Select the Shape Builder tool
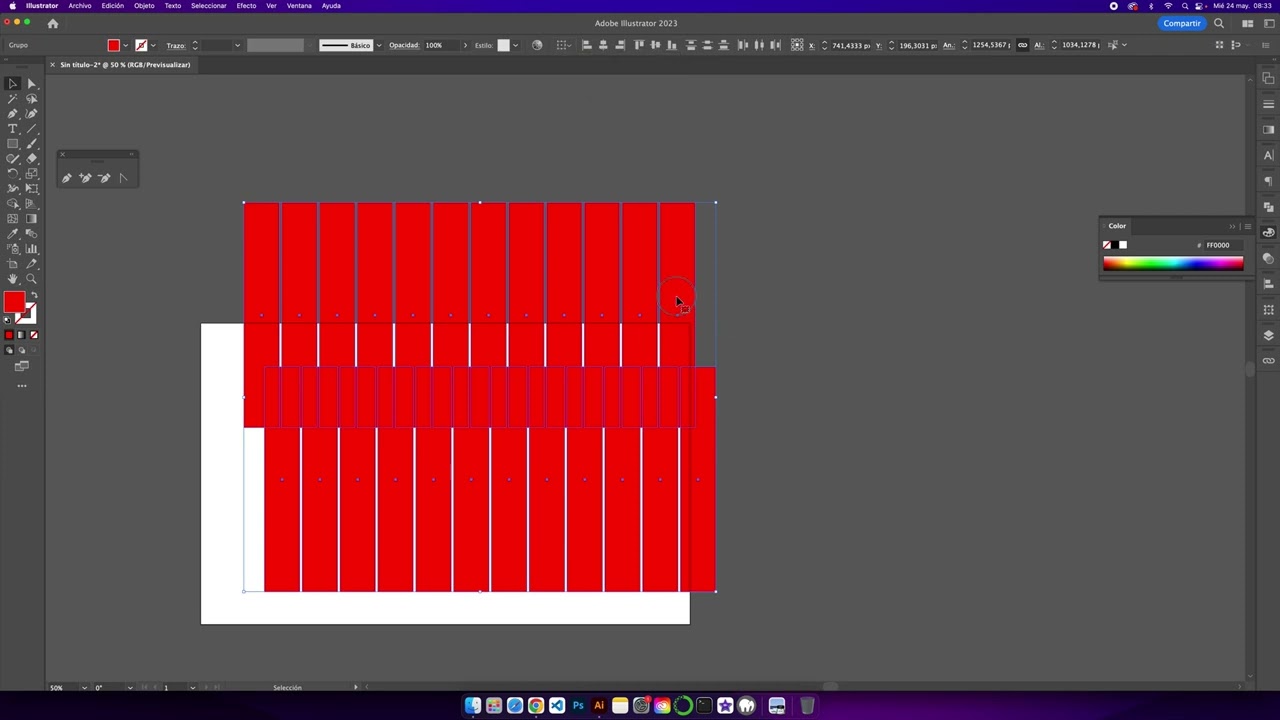1280x720 pixels. point(12,204)
